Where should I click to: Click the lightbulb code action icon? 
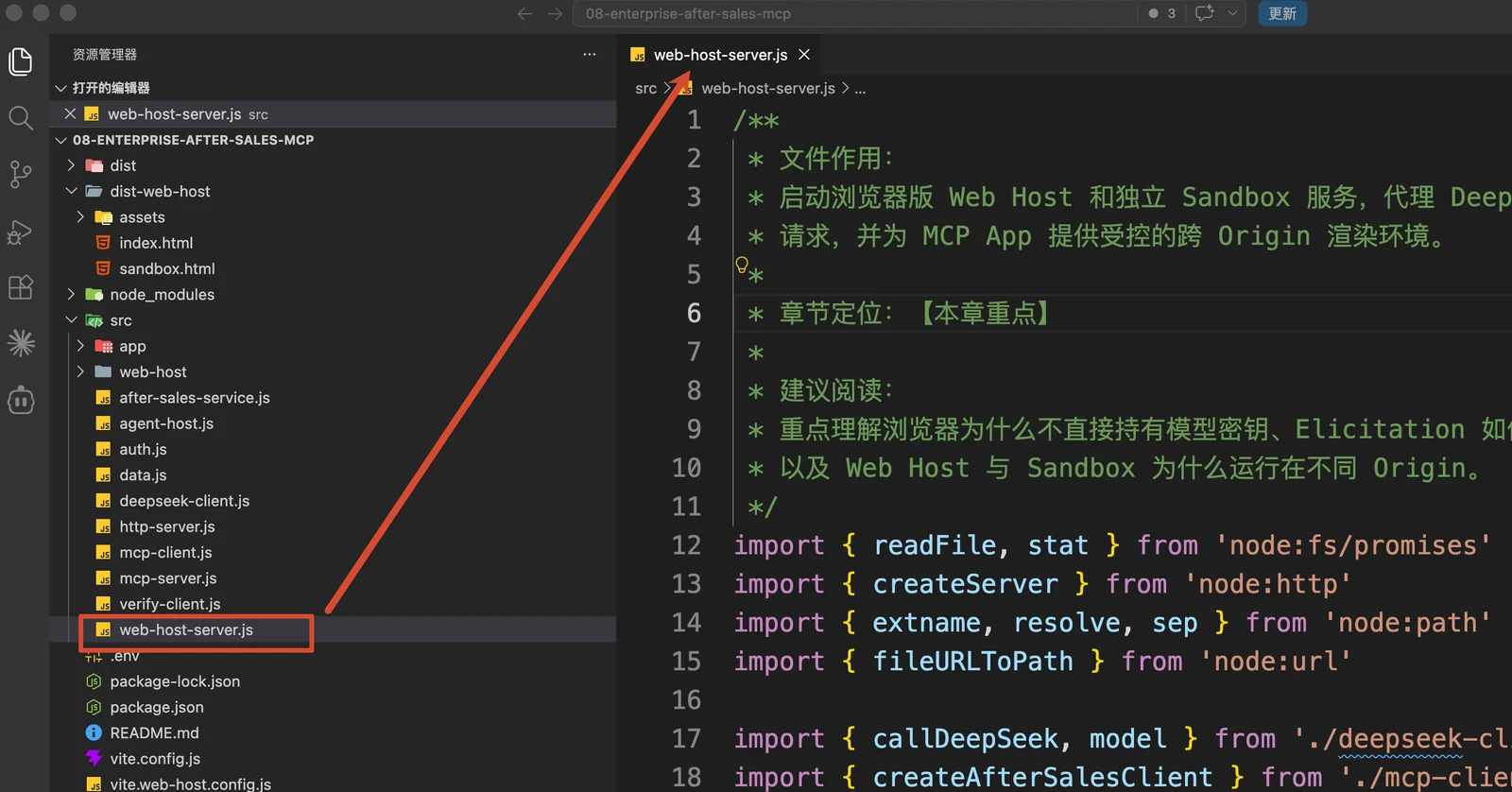pyautogui.click(x=742, y=265)
